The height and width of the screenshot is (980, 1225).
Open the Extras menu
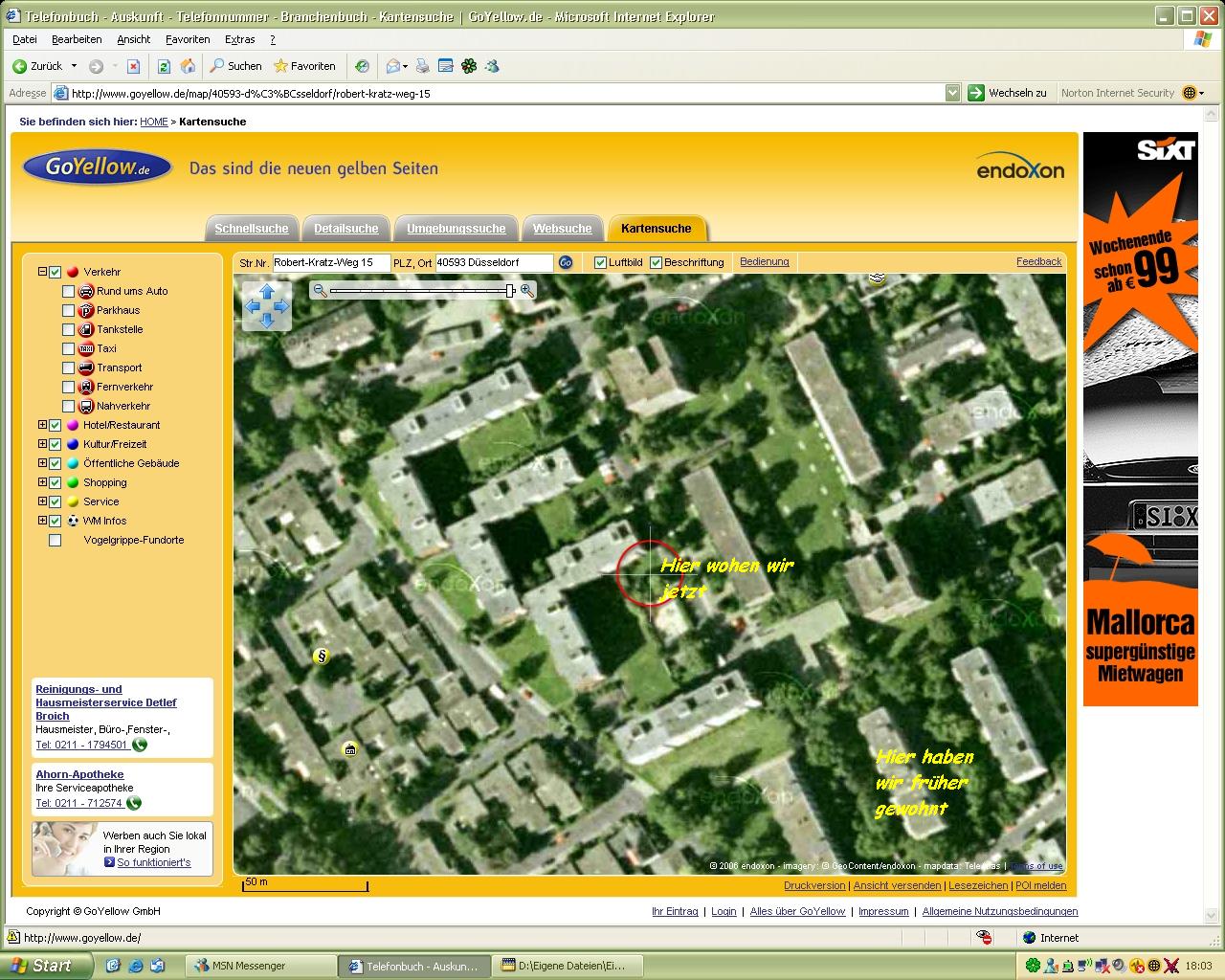coord(239,39)
